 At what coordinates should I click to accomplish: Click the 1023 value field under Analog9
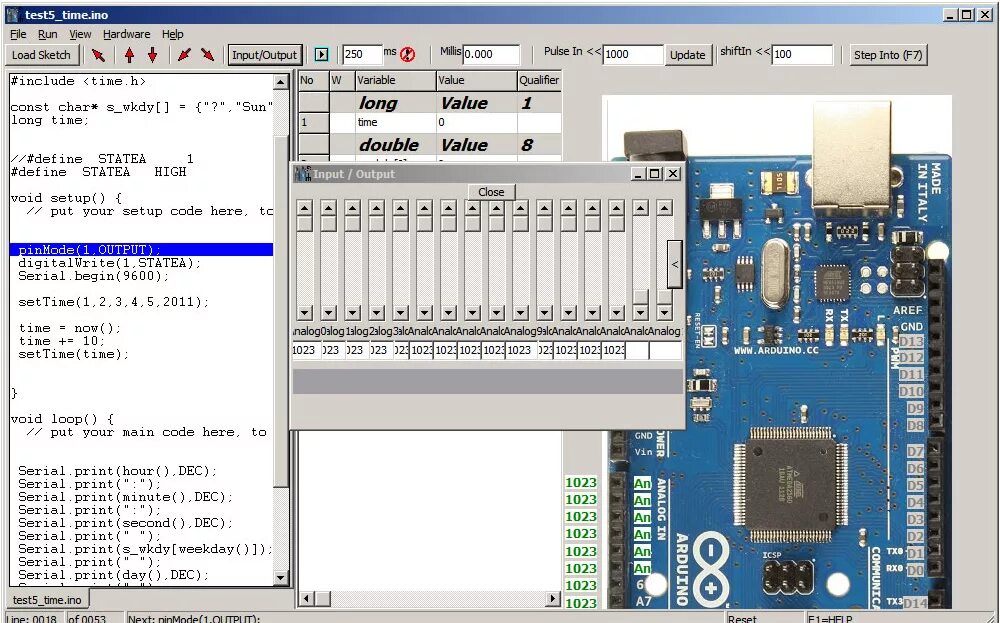pos(520,350)
